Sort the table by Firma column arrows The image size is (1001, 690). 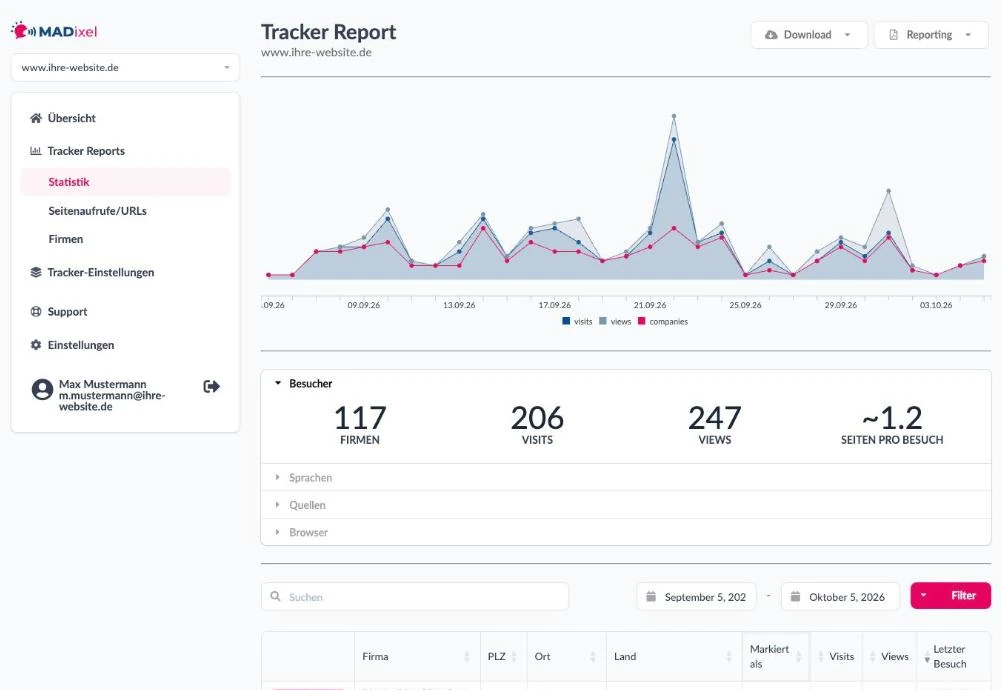point(467,656)
